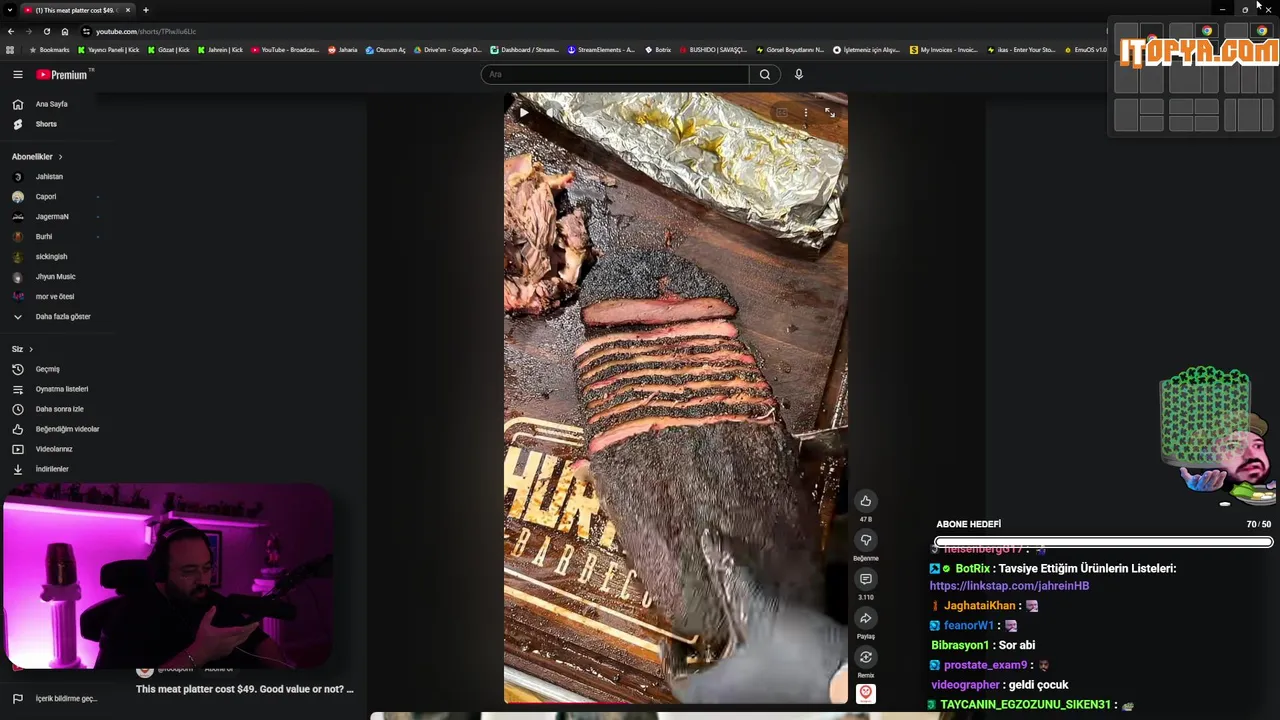Open the sickinglish subscription channel

(51, 257)
